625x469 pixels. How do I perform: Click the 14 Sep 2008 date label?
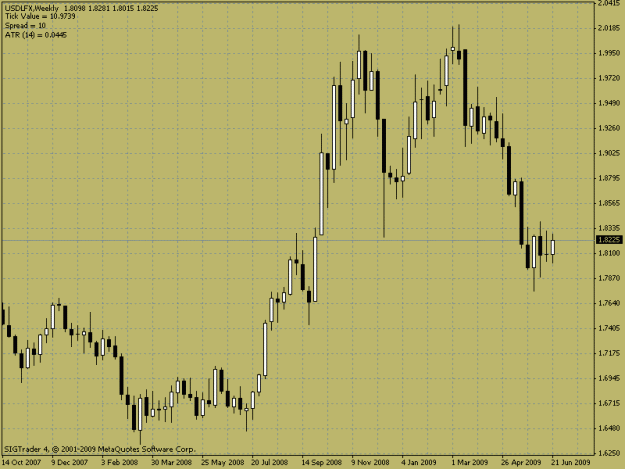[x=321, y=463]
